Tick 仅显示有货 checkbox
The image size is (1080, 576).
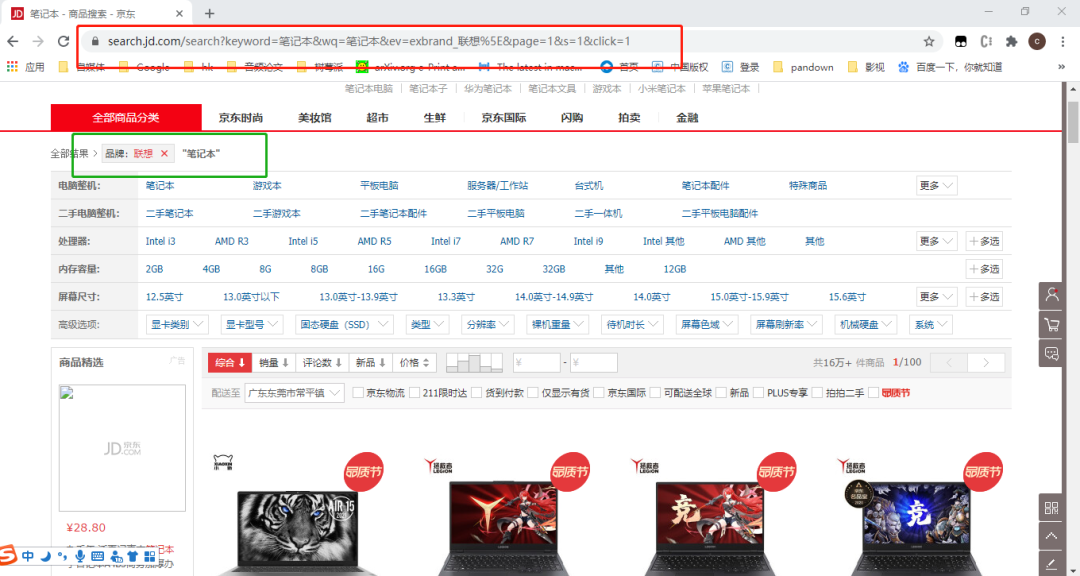533,393
